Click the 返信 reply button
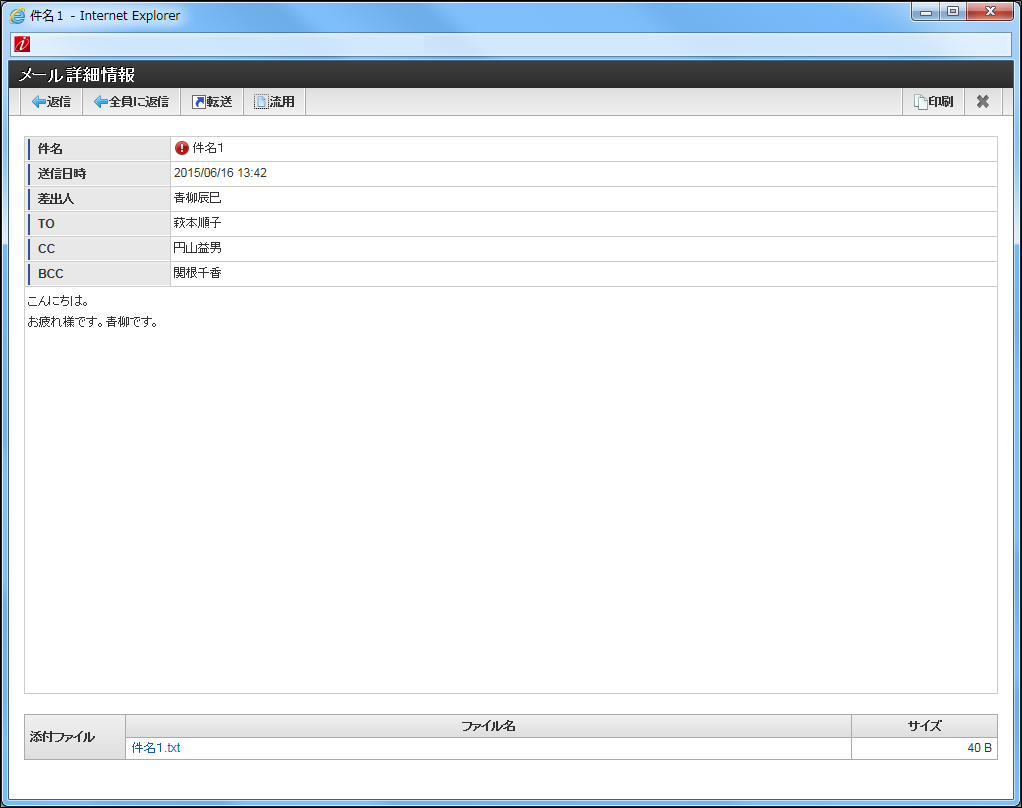 coord(52,102)
